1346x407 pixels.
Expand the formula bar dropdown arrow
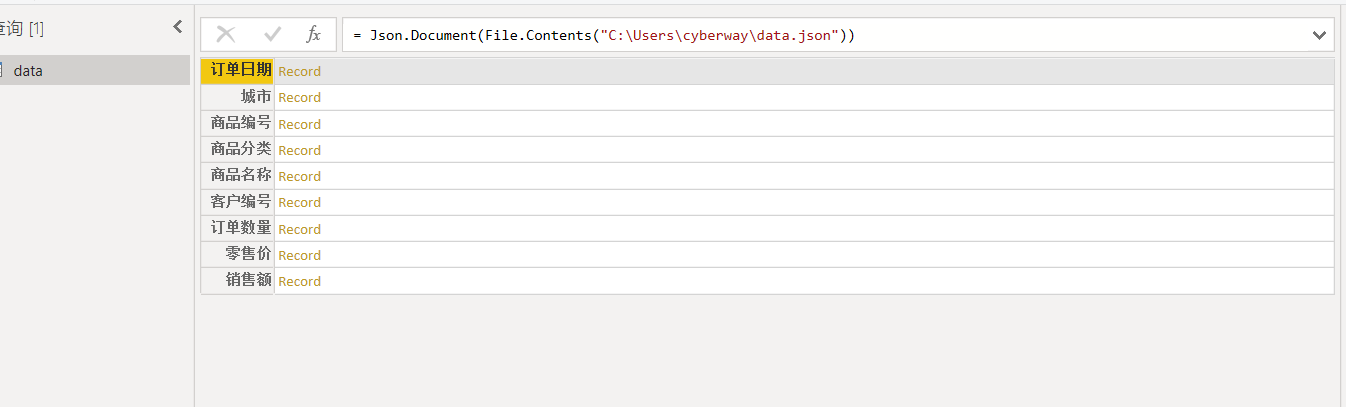pyautogui.click(x=1318, y=35)
